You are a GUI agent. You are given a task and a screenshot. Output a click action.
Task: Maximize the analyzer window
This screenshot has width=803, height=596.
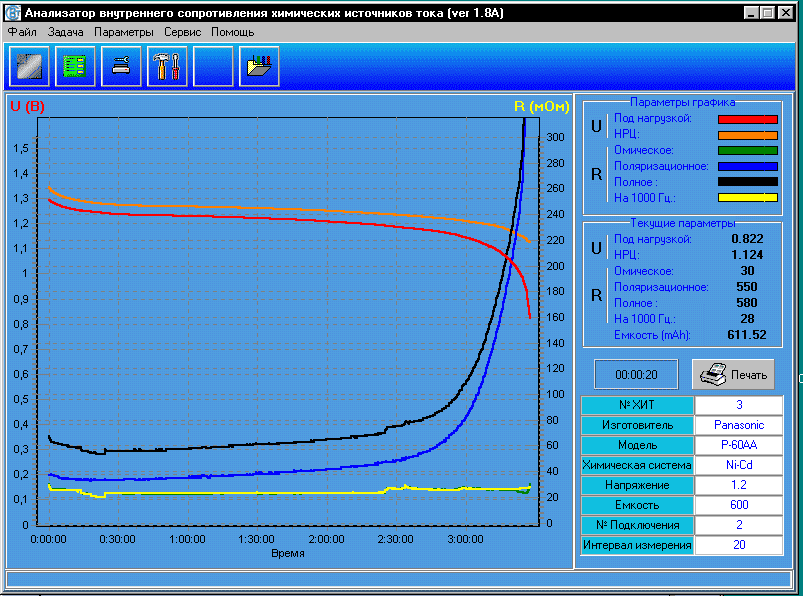[x=767, y=13]
